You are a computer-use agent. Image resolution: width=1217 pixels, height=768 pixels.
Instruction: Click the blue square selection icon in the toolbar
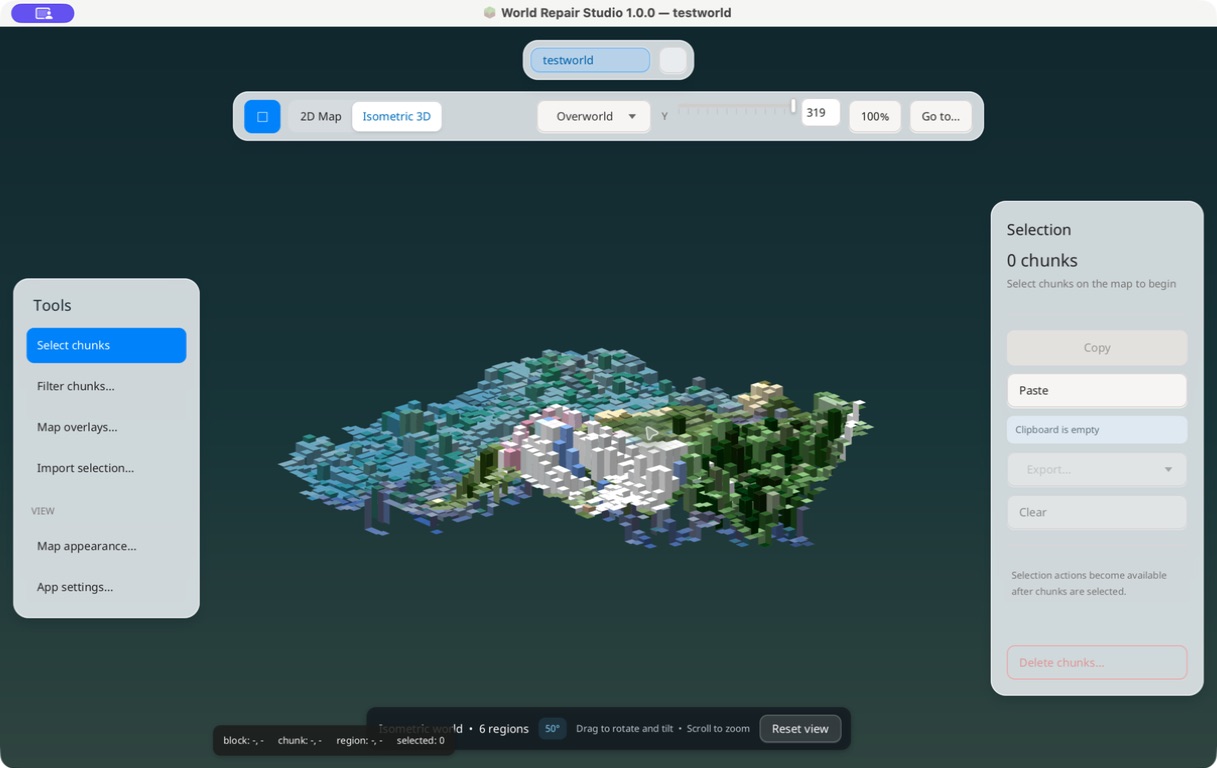pos(262,116)
